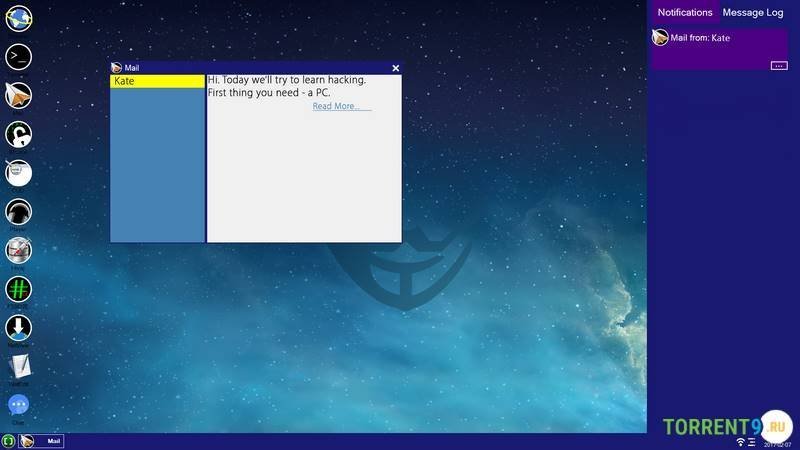The image size is (800, 450).
Task: Open the globe browser icon
Action: 19,18
